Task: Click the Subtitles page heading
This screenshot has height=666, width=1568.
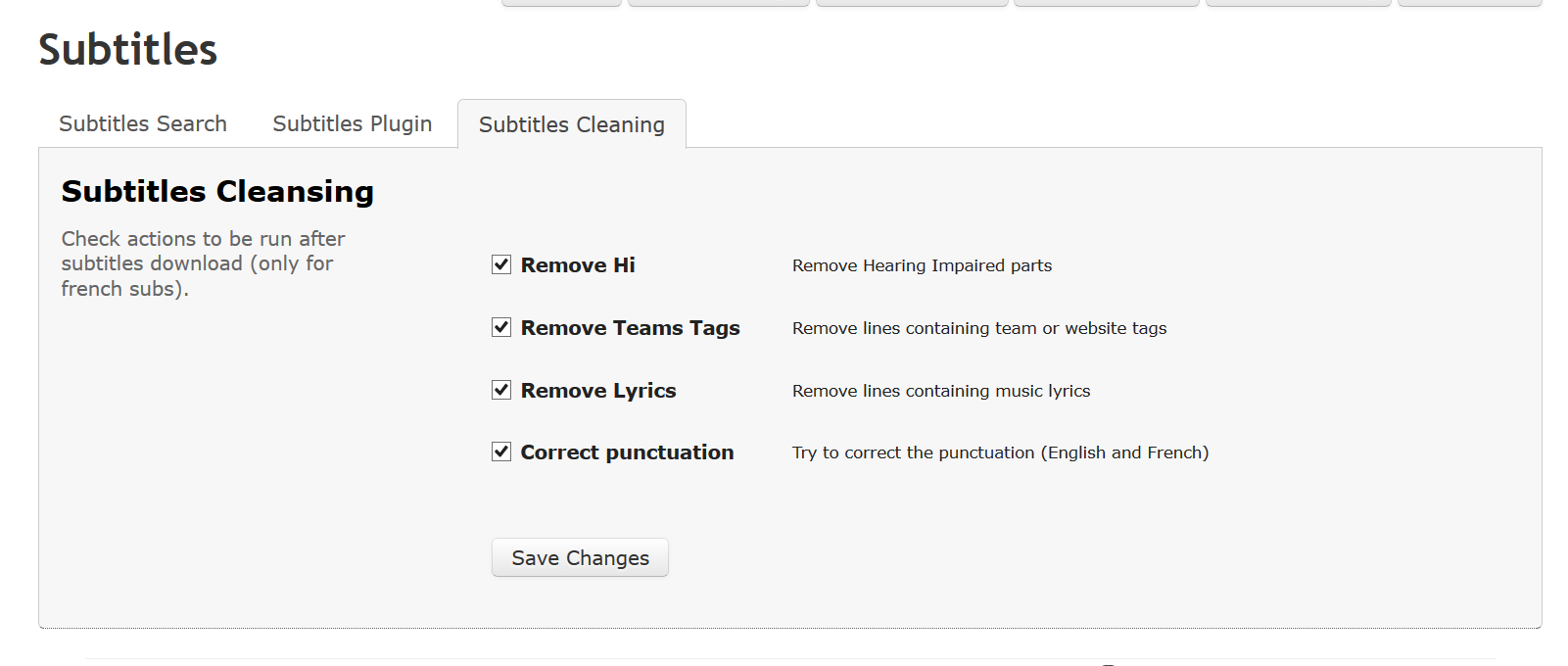Action: 128,50
